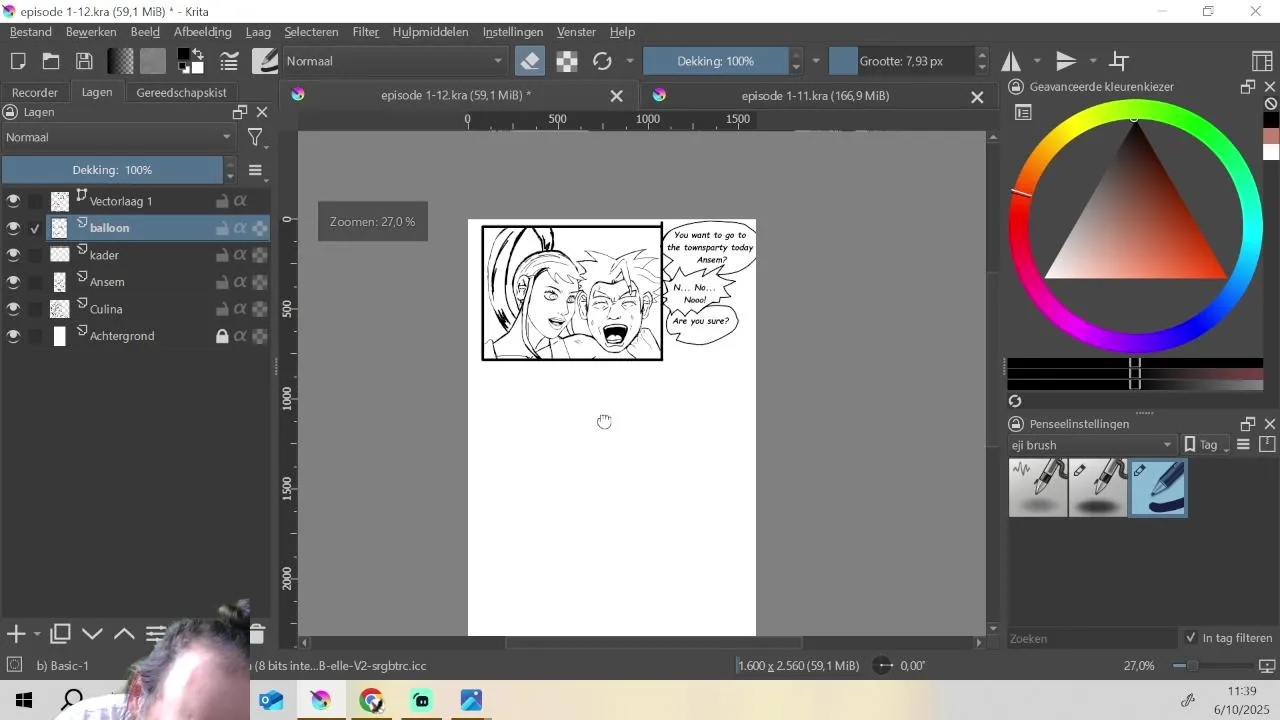Viewport: 1280px width, 720px height.
Task: Click foreground/background color swap widget
Action: coord(190,61)
